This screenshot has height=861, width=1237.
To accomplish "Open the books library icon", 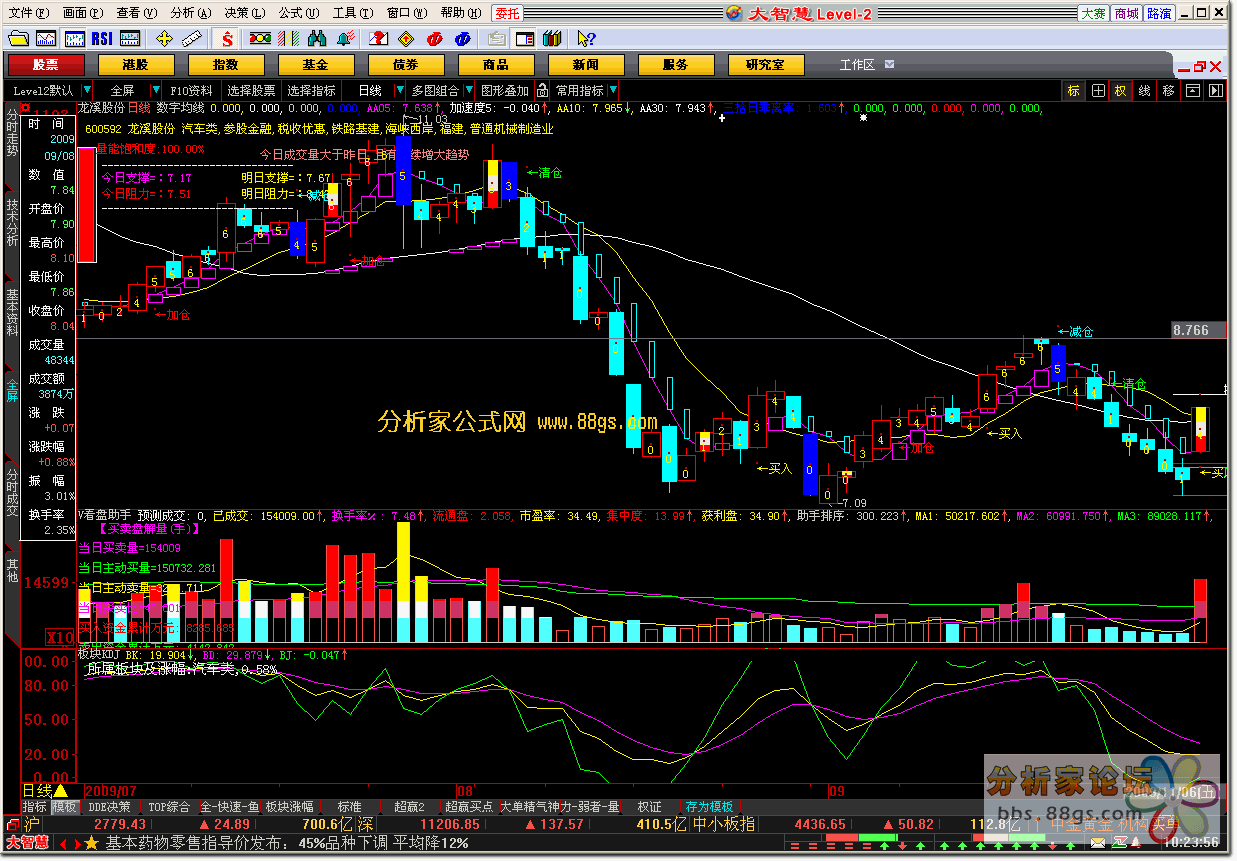I will (x=552, y=39).
